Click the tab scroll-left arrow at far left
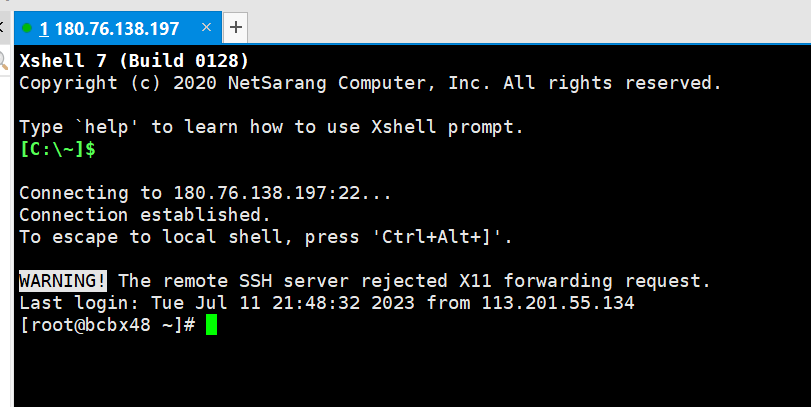The width and height of the screenshot is (811, 407). point(3,26)
